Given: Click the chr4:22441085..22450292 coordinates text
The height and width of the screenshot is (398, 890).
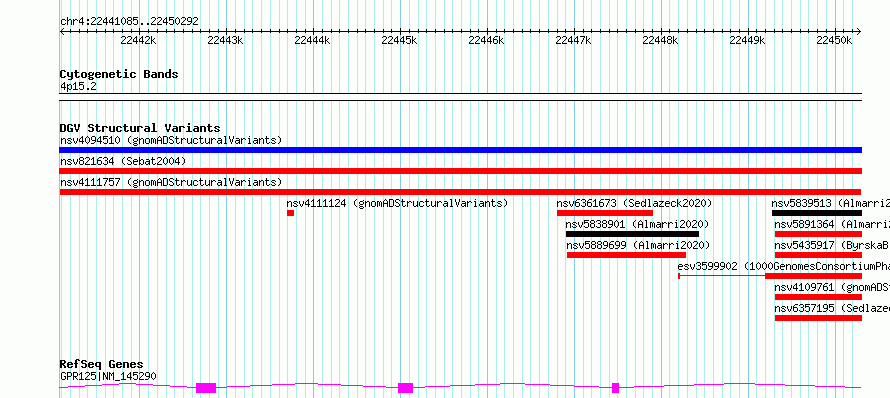Looking at the screenshot, I should [x=129, y=22].
